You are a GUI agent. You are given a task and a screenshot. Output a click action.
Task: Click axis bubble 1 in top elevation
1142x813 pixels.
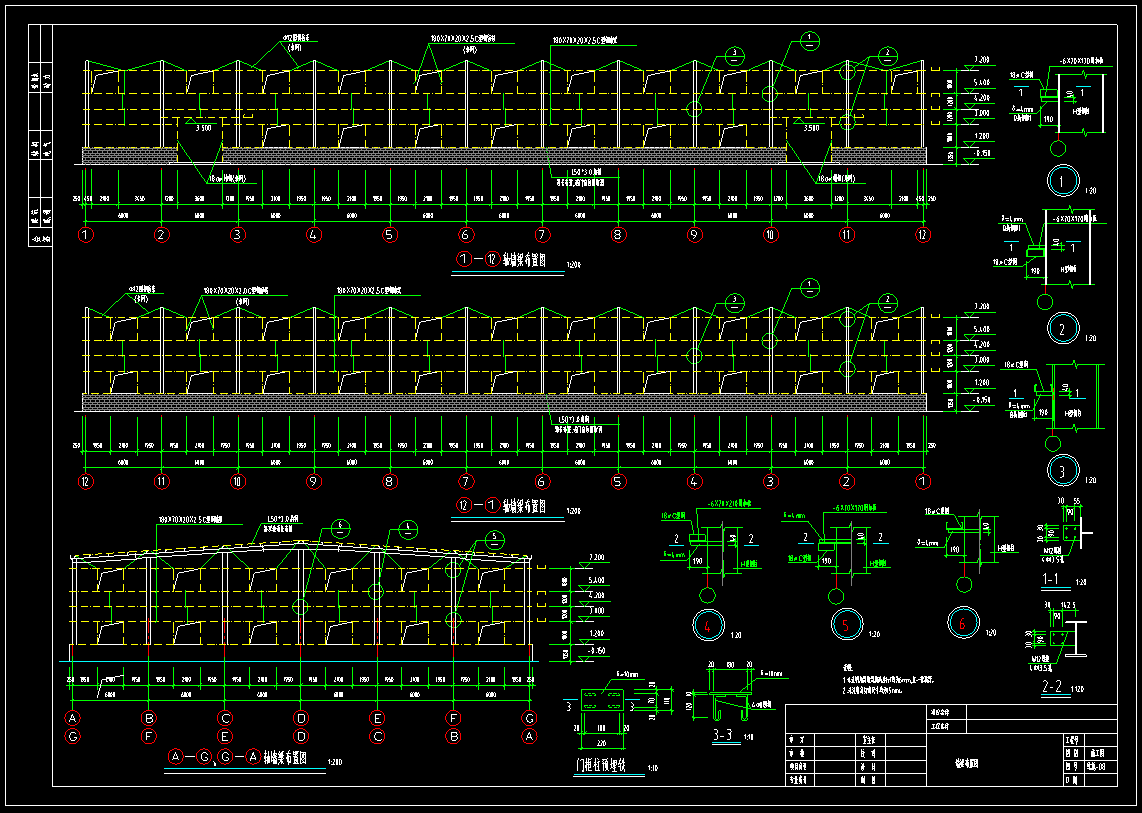[86, 236]
